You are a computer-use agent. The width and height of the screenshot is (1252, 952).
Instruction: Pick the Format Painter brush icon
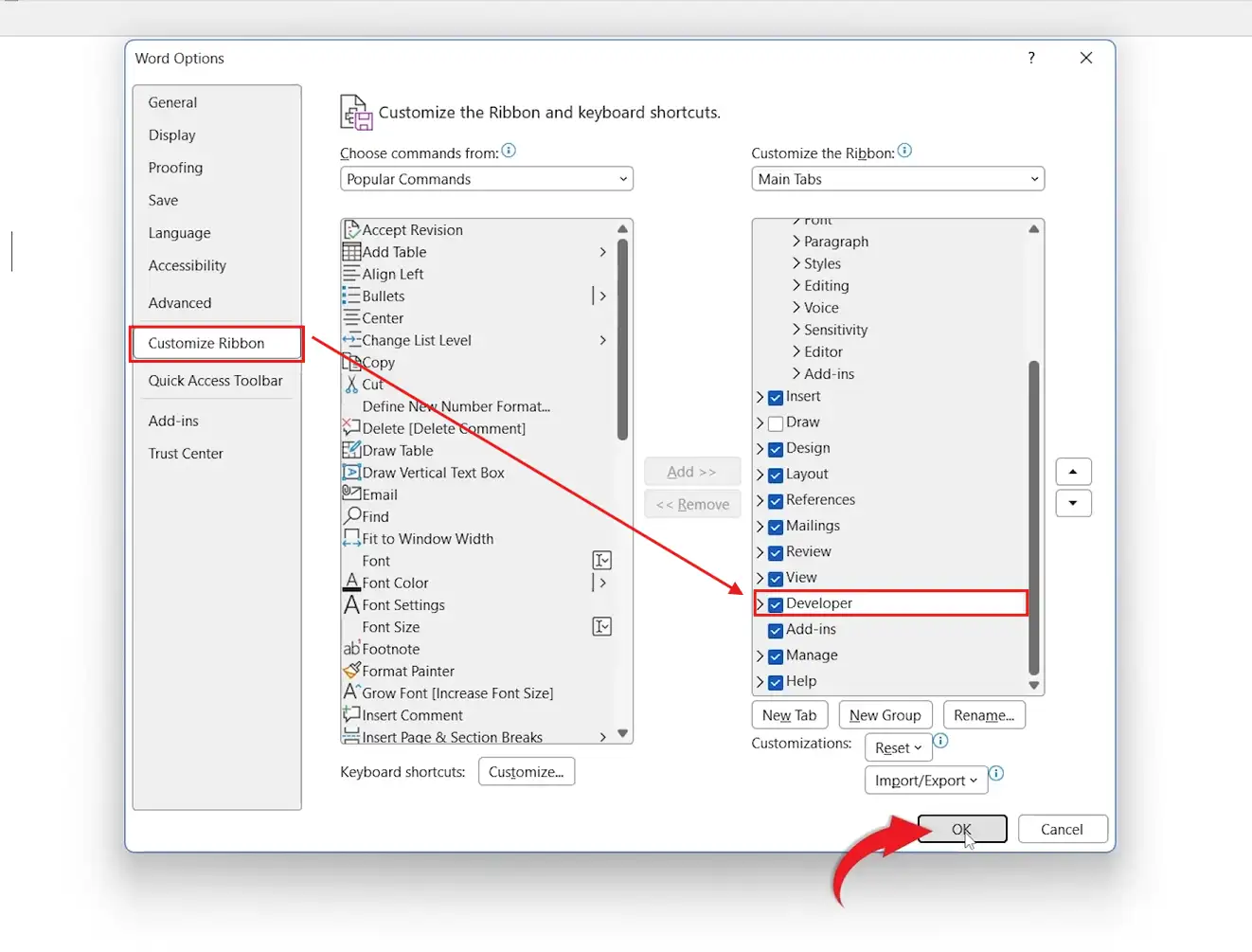click(351, 671)
